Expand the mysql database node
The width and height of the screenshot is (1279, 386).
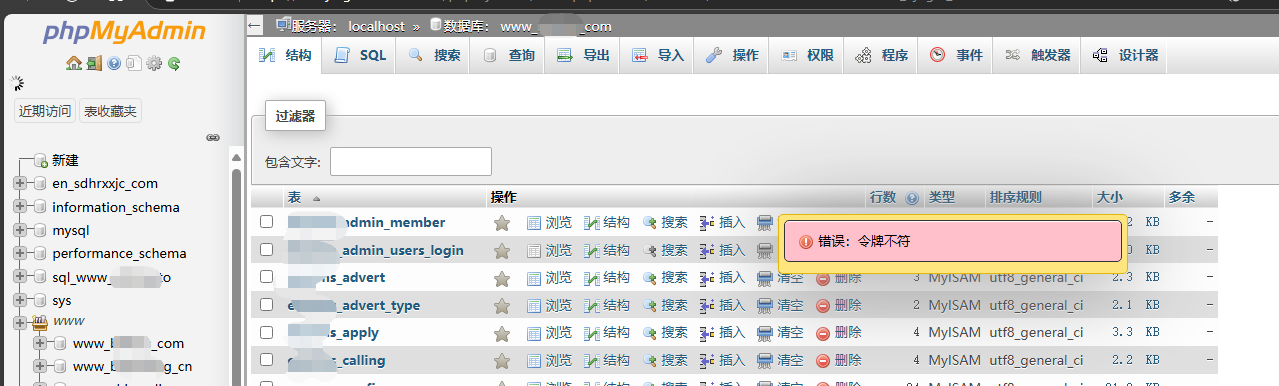point(20,230)
